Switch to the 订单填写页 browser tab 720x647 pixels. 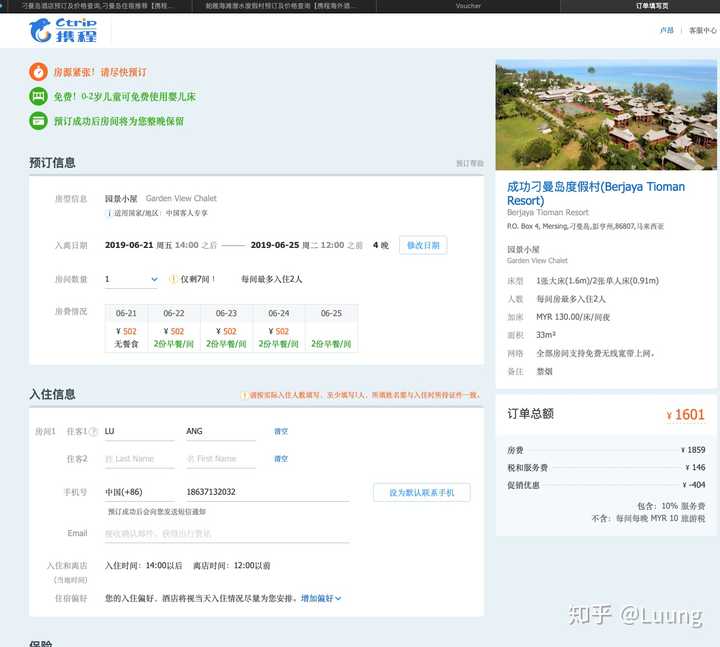tap(652, 6)
